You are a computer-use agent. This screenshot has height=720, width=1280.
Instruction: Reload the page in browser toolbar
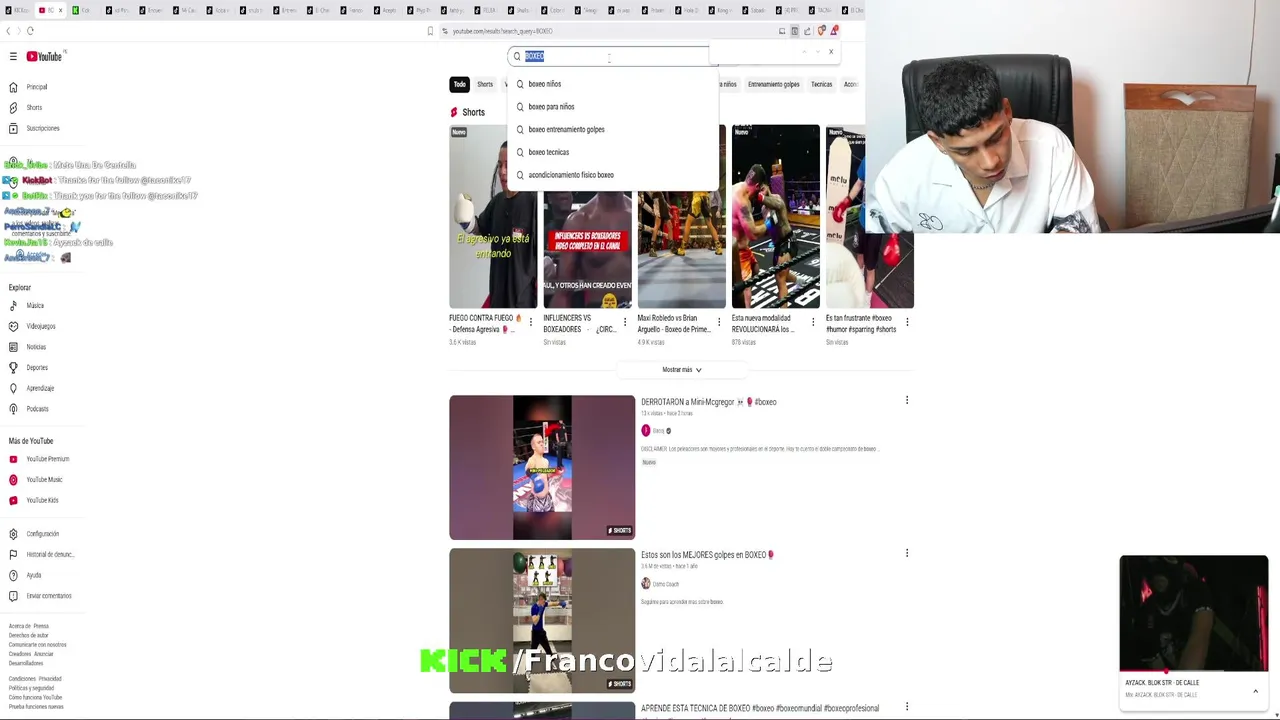tap(30, 31)
